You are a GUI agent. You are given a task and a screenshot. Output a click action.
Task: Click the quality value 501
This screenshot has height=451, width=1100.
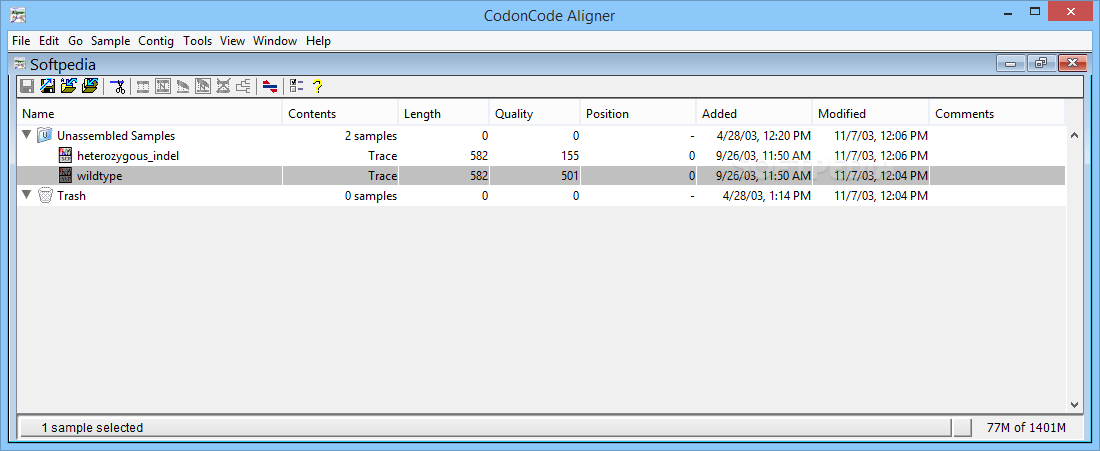tap(569, 176)
